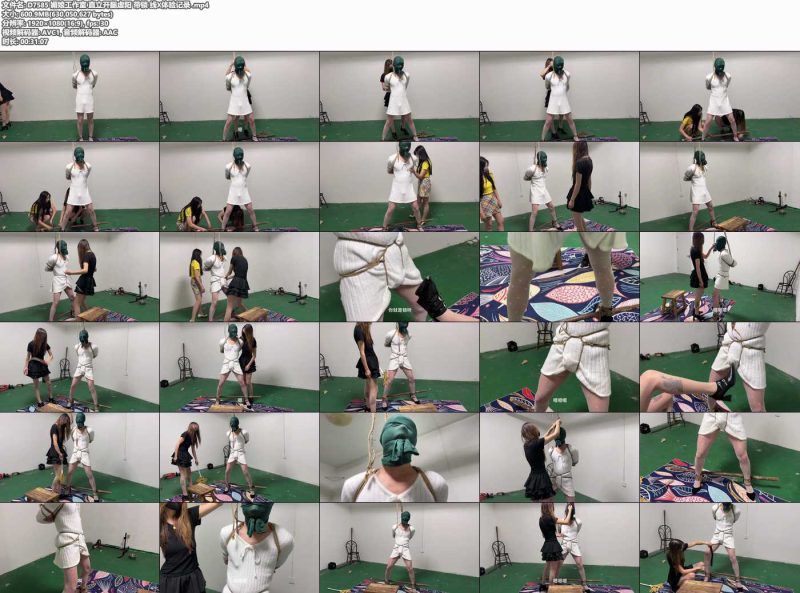The width and height of the screenshot is (800, 593).
Task: Open middle thumbnail of the top row
Action: coord(399,96)
